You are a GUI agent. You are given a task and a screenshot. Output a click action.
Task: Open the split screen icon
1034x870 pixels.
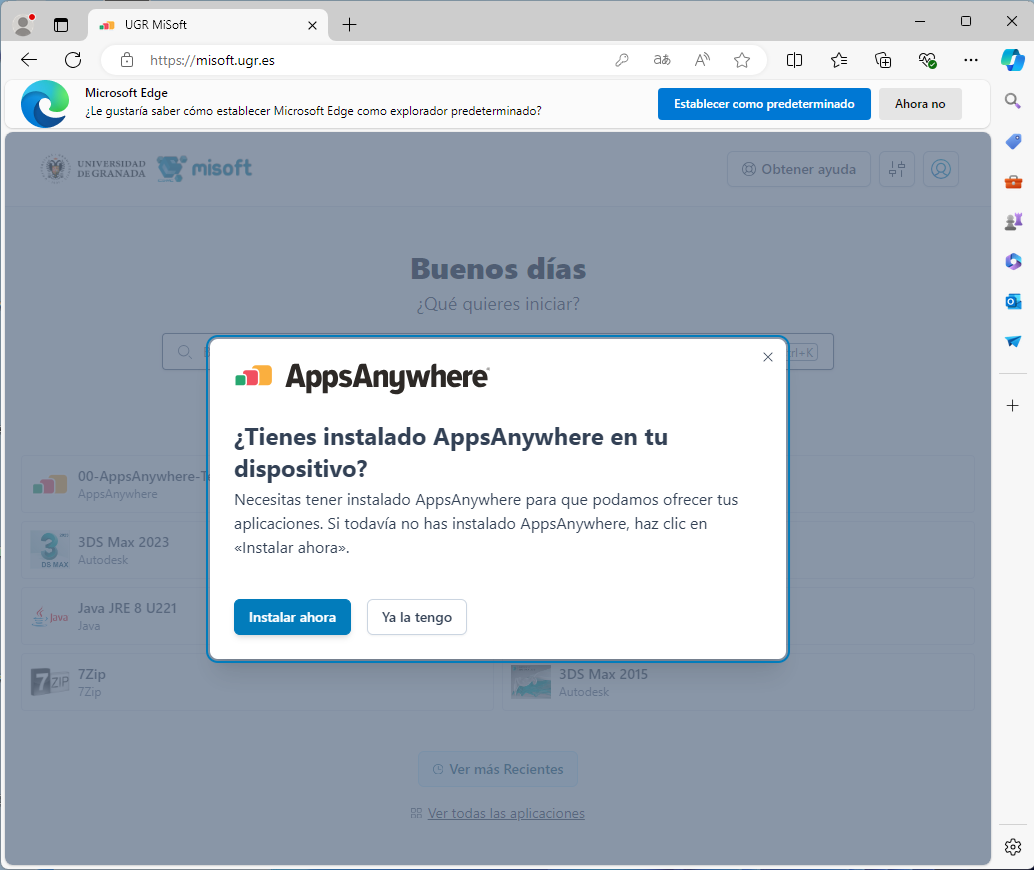coord(795,60)
